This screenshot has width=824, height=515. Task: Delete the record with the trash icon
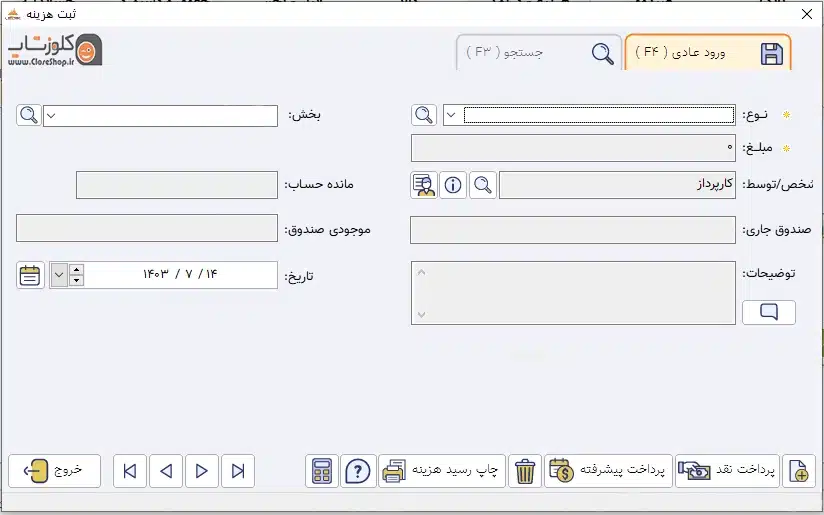pyautogui.click(x=524, y=471)
